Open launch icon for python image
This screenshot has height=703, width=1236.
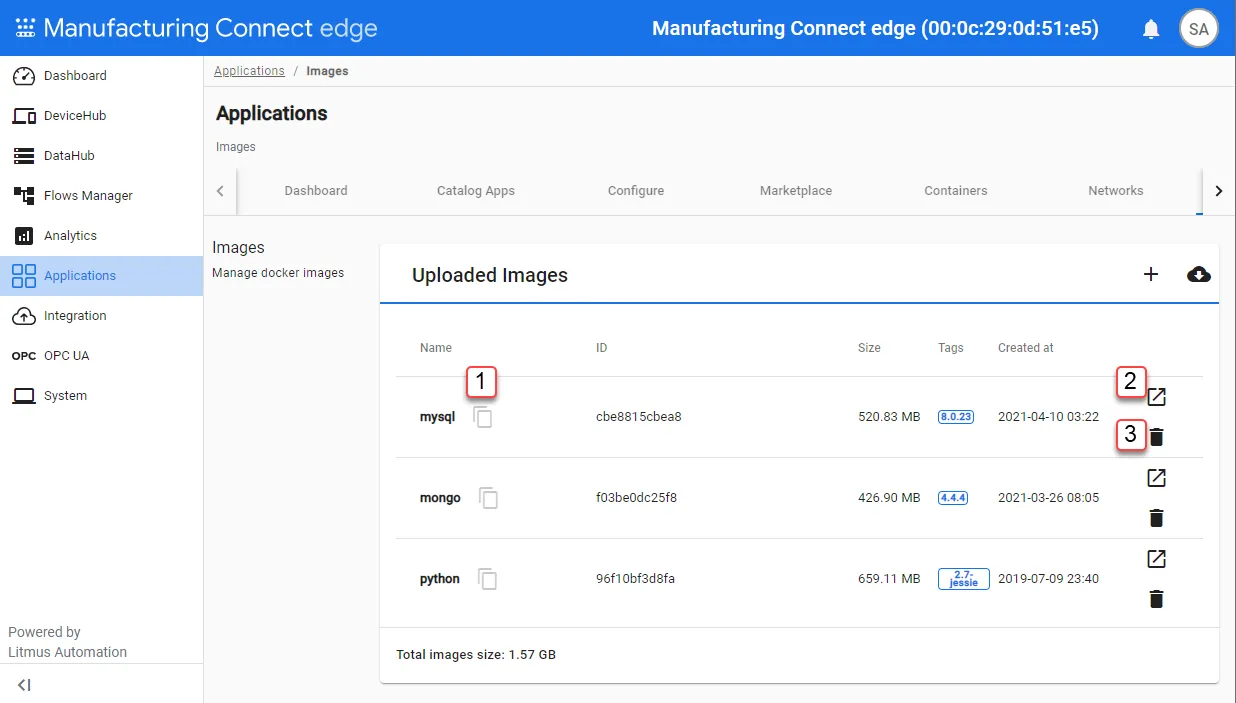click(1157, 559)
